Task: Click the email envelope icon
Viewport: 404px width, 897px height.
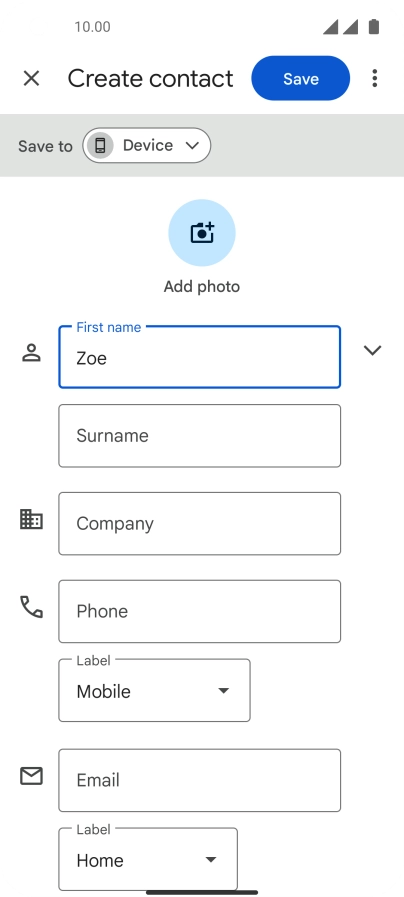Action: 31,776
